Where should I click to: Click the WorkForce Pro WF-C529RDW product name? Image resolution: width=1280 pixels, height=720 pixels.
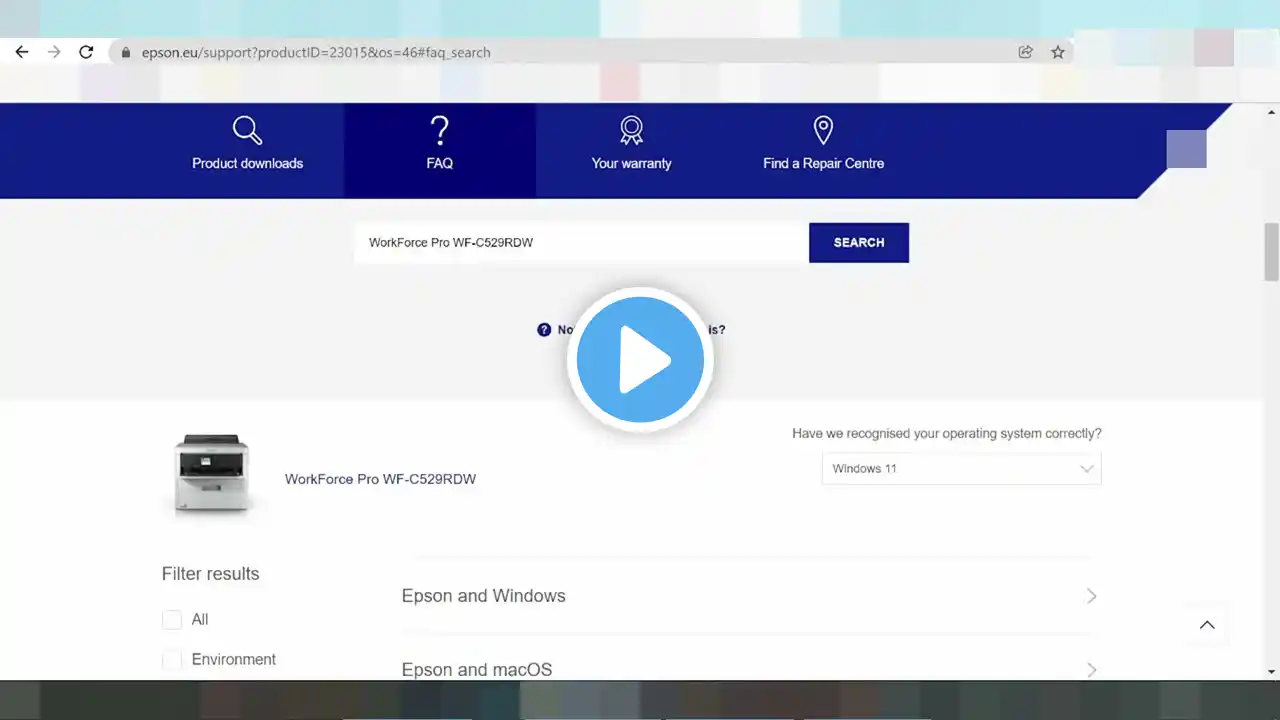(x=380, y=479)
